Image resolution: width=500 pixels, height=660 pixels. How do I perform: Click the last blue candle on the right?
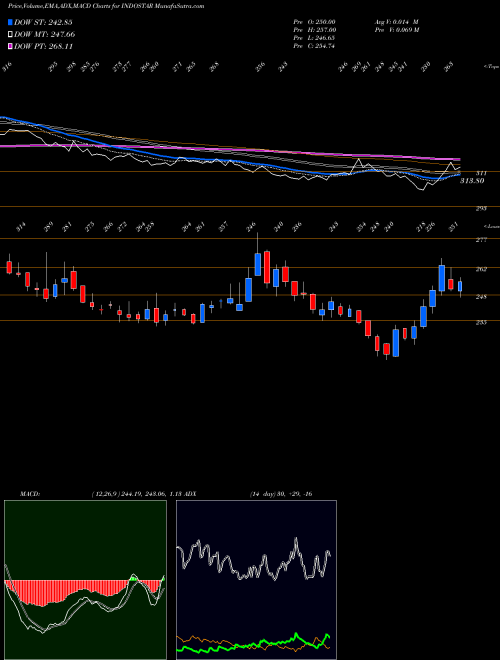[x=460, y=287]
